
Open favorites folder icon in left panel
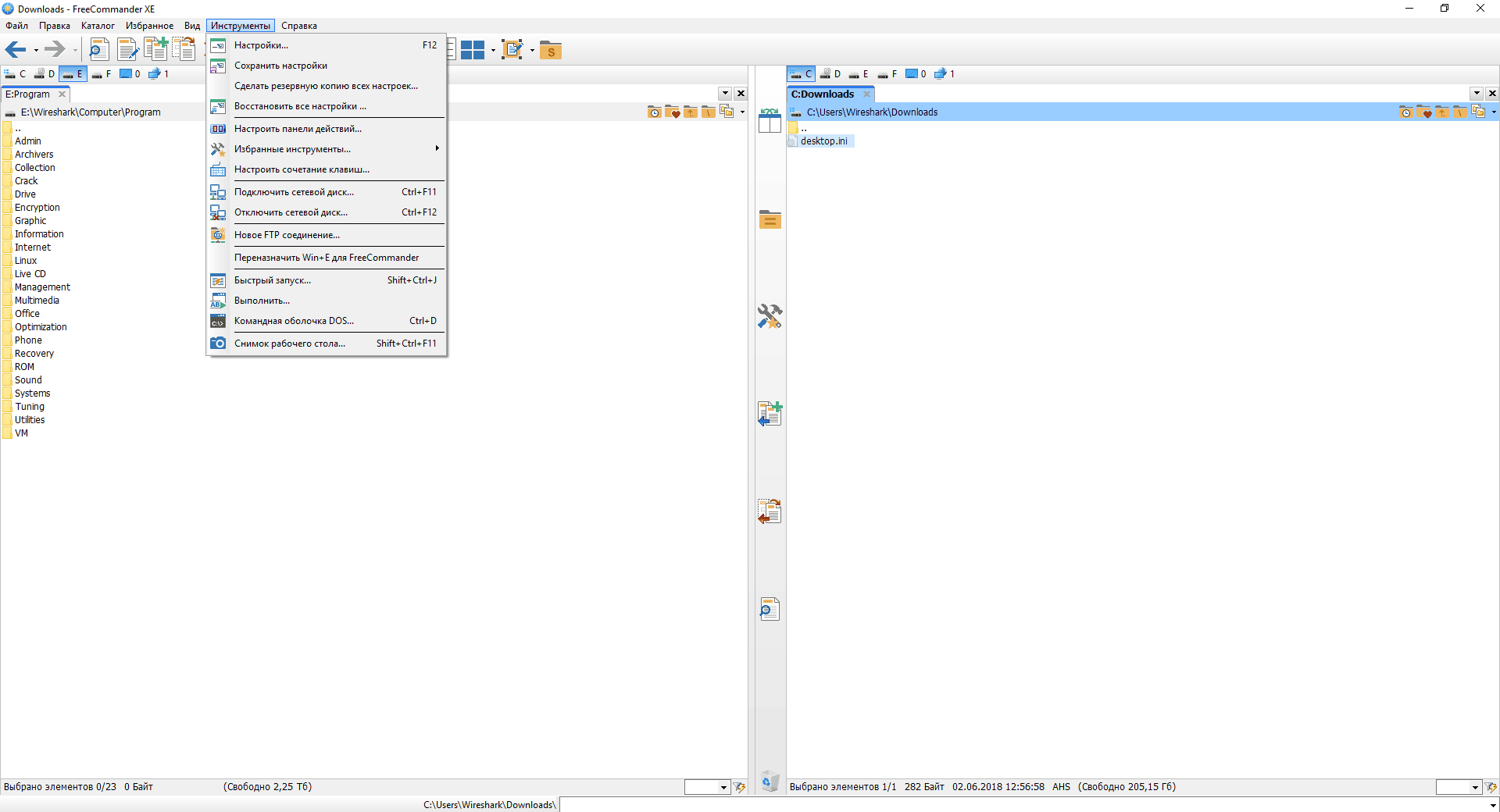[673, 112]
